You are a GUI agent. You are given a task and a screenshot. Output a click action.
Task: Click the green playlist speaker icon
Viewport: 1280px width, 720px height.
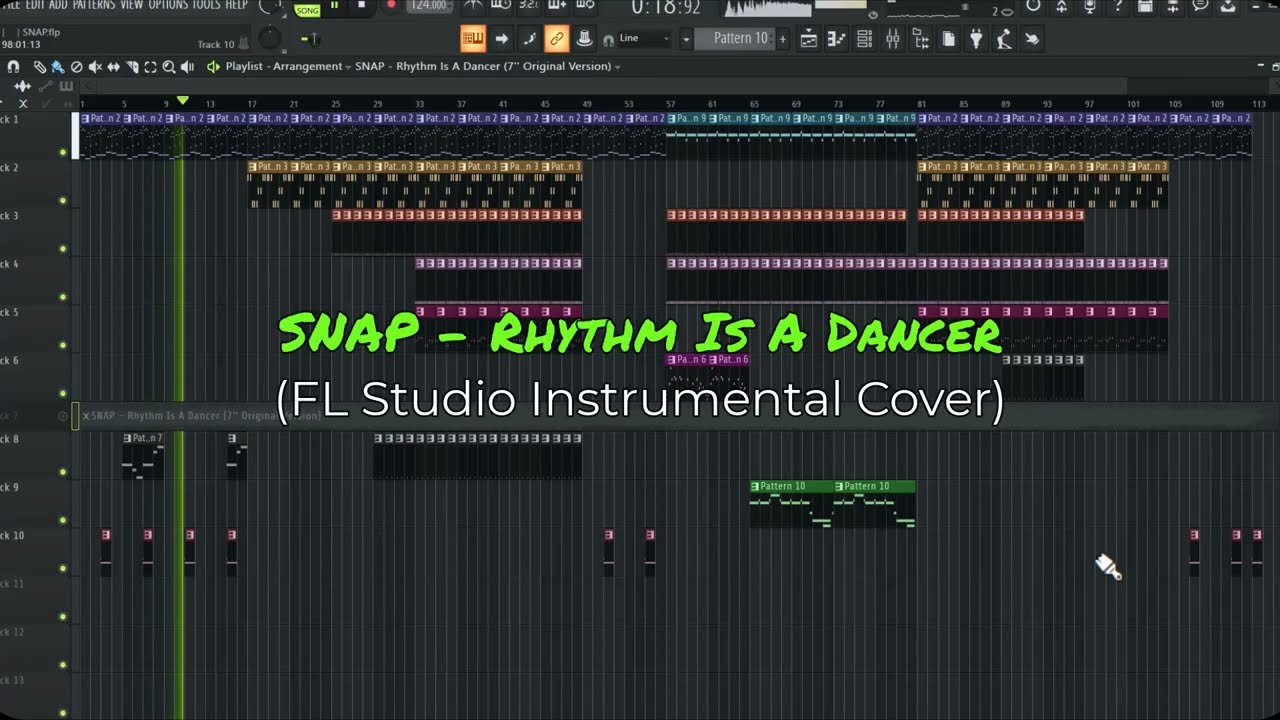pyautogui.click(x=213, y=67)
